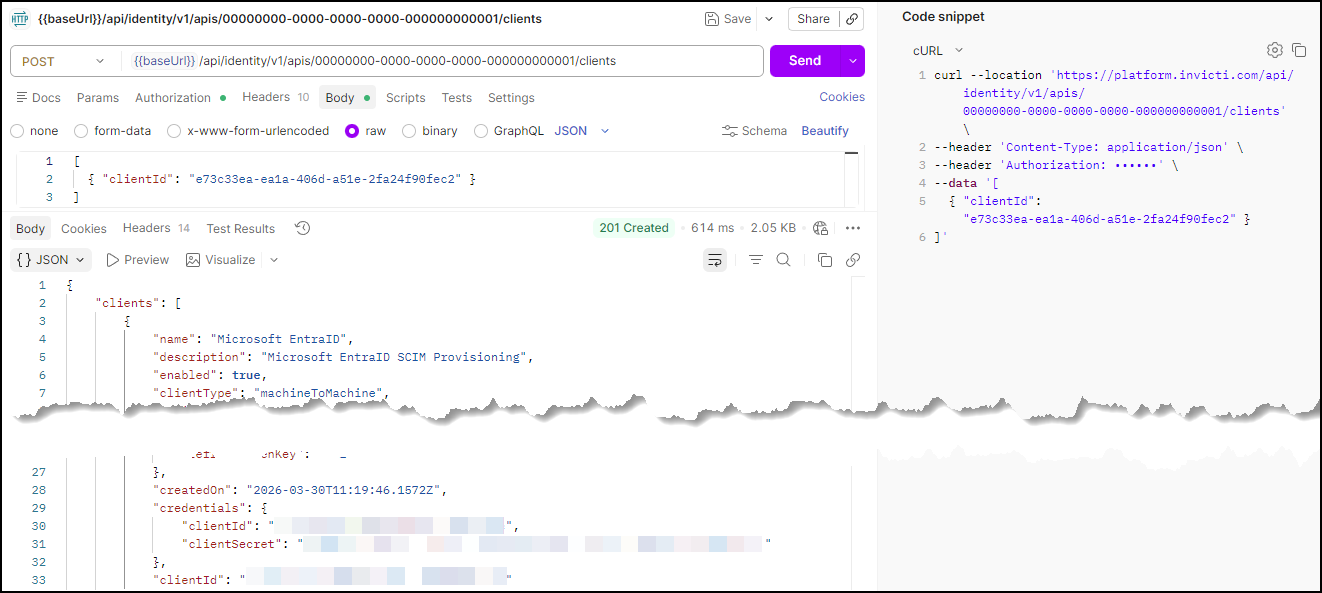The width and height of the screenshot is (1322, 593).
Task: Expand the cURL language dropdown
Action: (937, 50)
